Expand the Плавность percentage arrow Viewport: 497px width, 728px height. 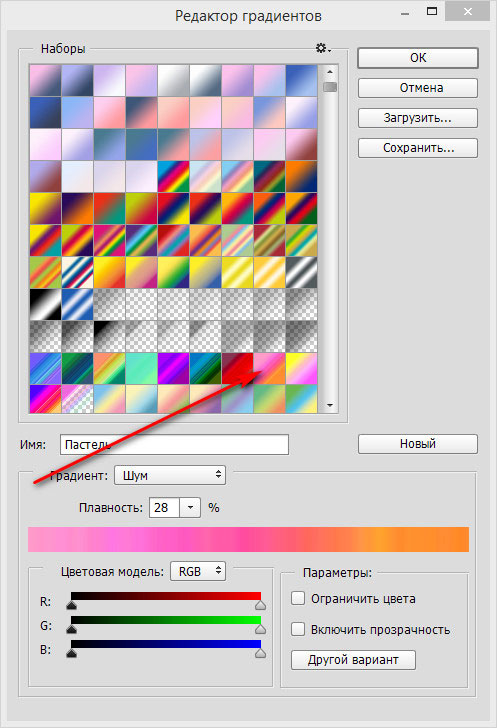(190, 507)
